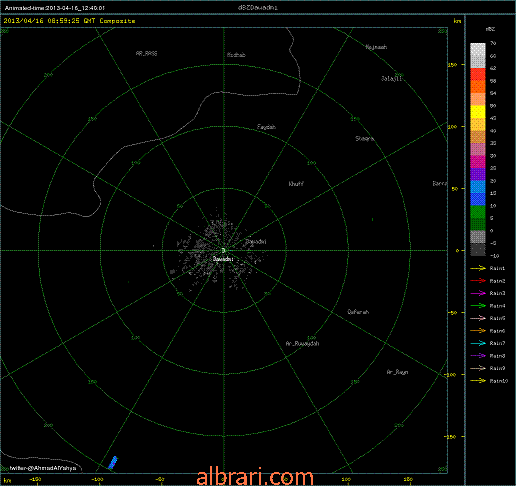Image resolution: width=516 pixels, height=486 pixels.
Task: Click the yellow Rain1 arrow icon
Action: click(x=478, y=268)
